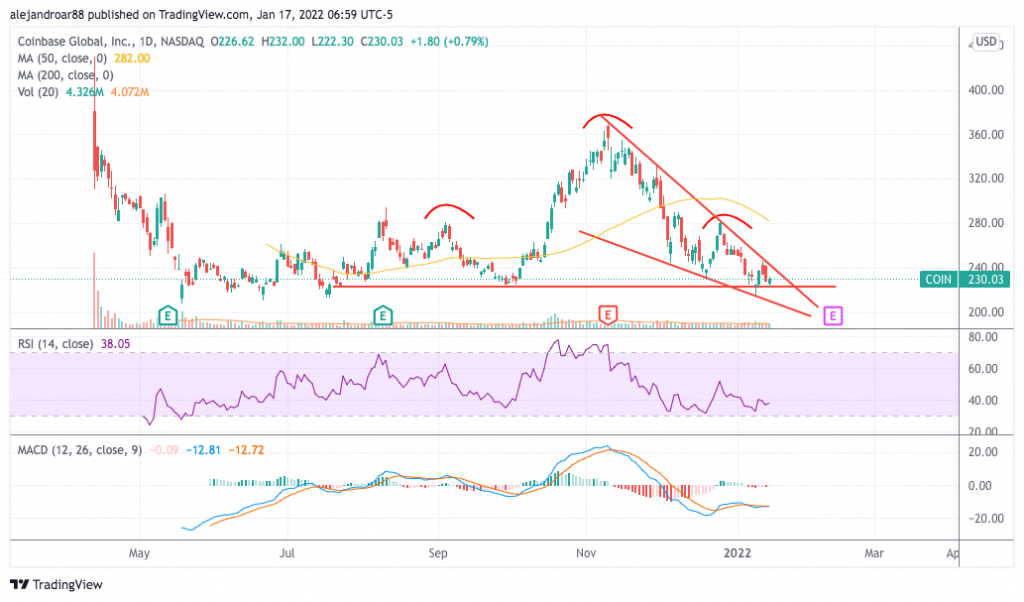Select the Vol (20) indicator legend

tap(38, 92)
